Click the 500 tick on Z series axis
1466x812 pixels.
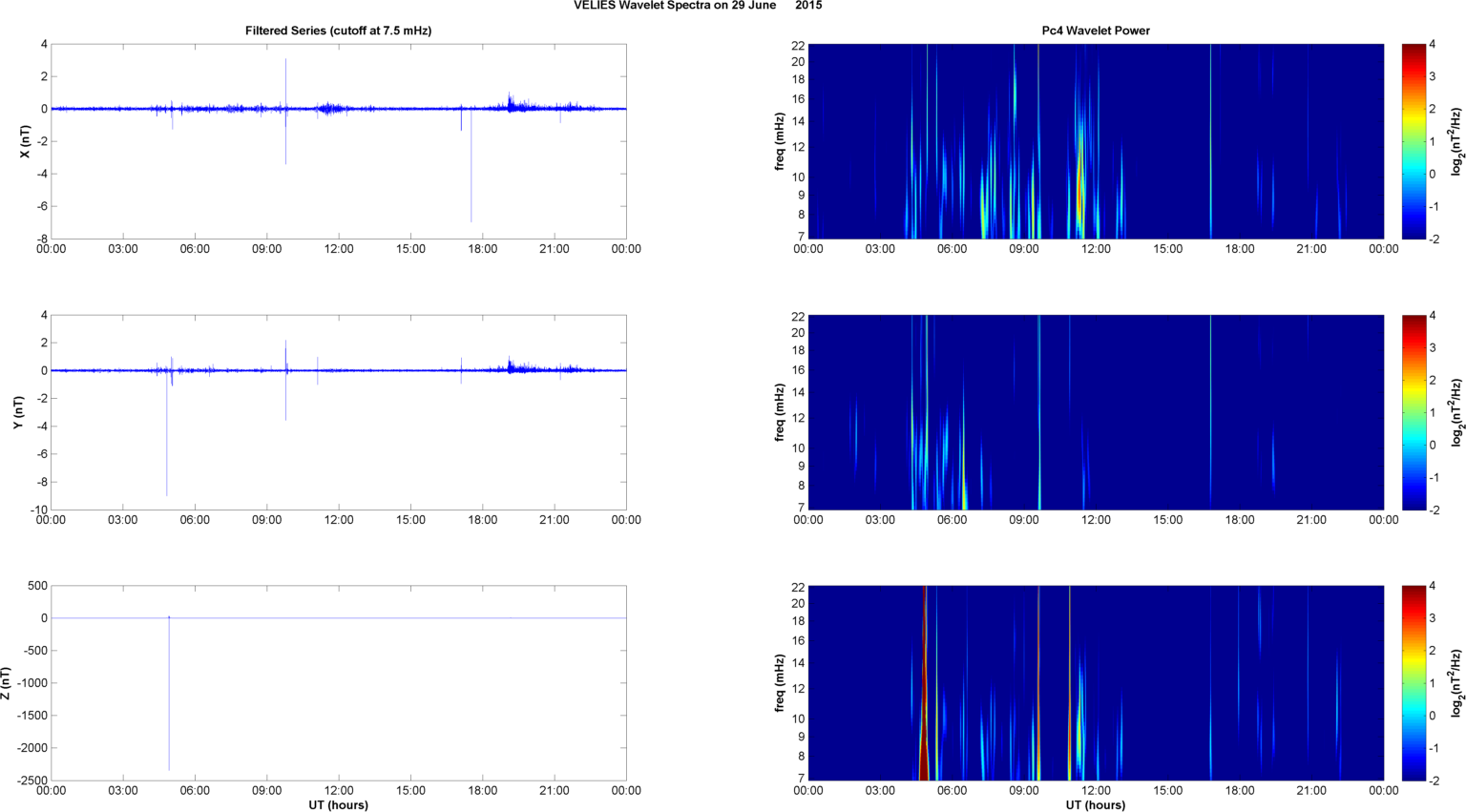[x=36, y=586]
